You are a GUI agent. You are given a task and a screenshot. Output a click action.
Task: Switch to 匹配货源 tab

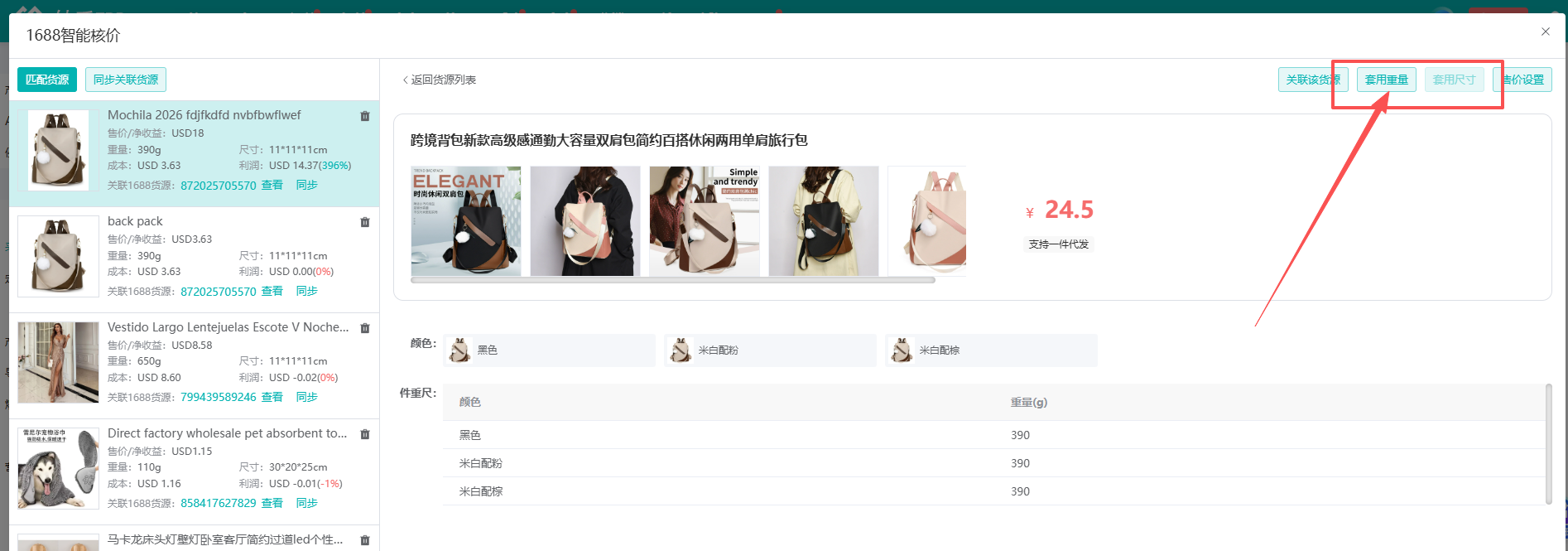coord(47,80)
